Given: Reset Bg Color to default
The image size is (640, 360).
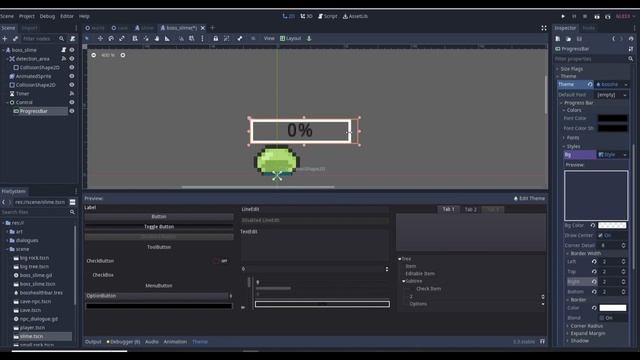Looking at the screenshot, I should click(x=593, y=225).
